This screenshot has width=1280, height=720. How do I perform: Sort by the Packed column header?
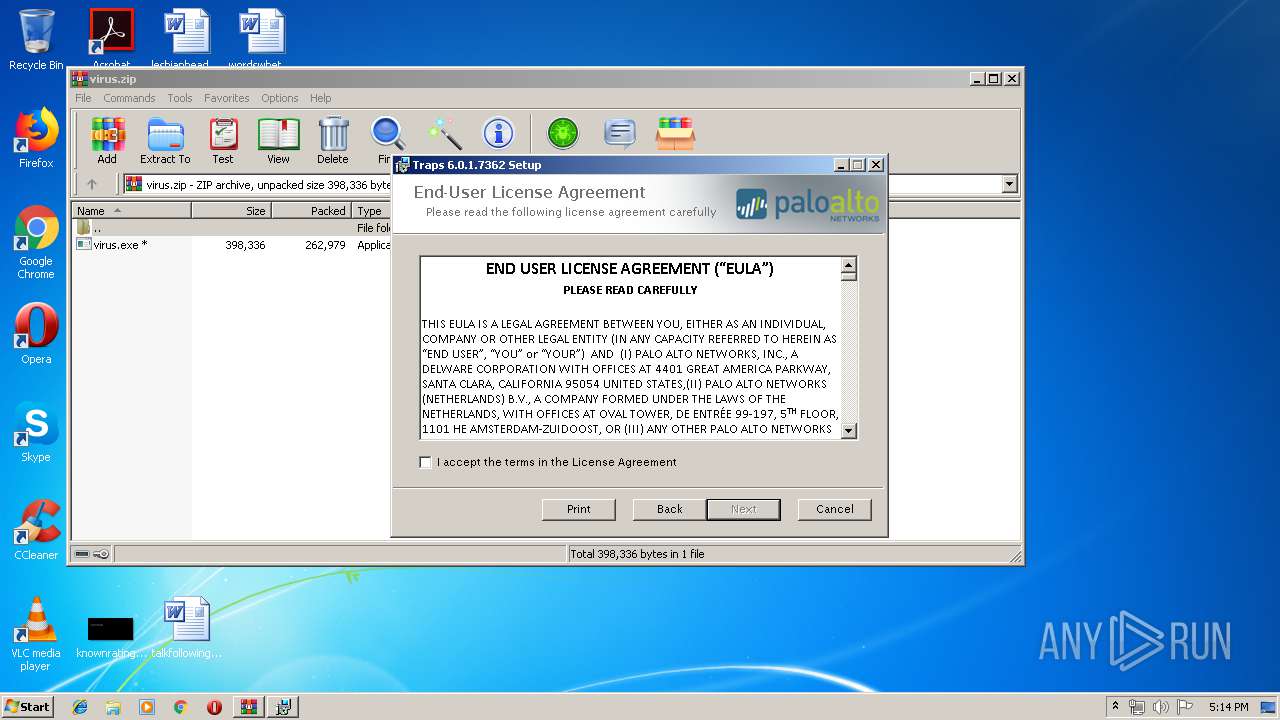coord(311,211)
